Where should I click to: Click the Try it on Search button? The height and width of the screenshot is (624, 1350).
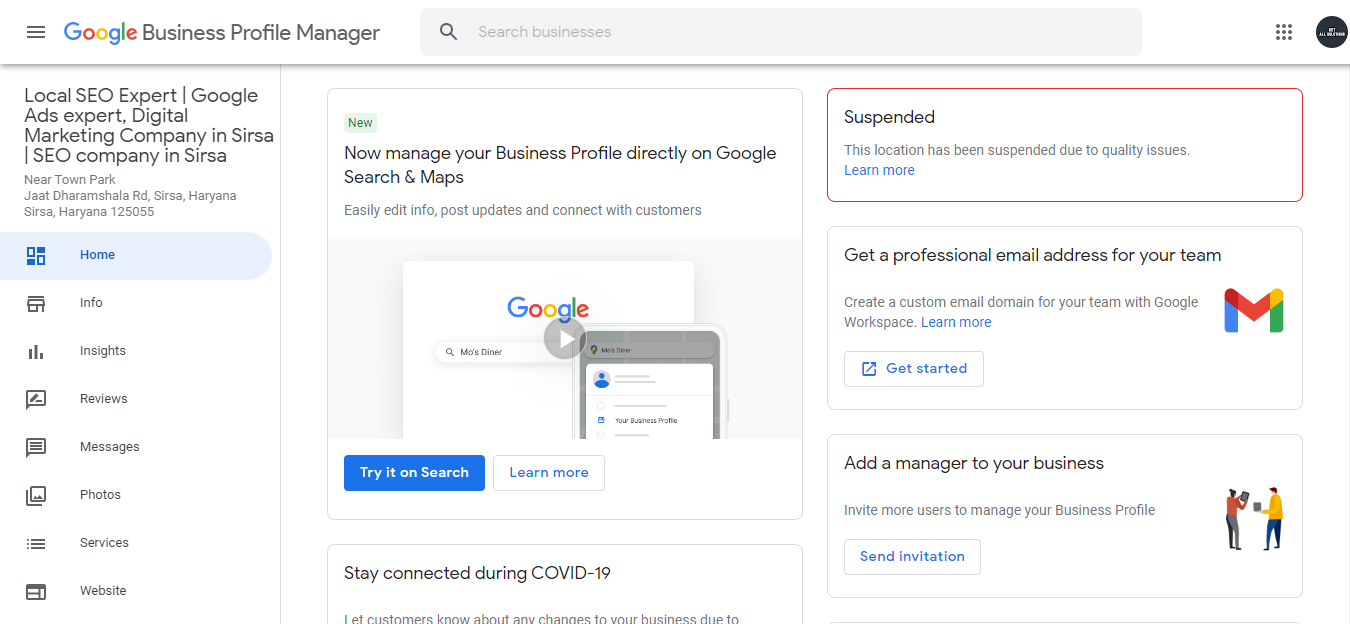pyautogui.click(x=414, y=473)
